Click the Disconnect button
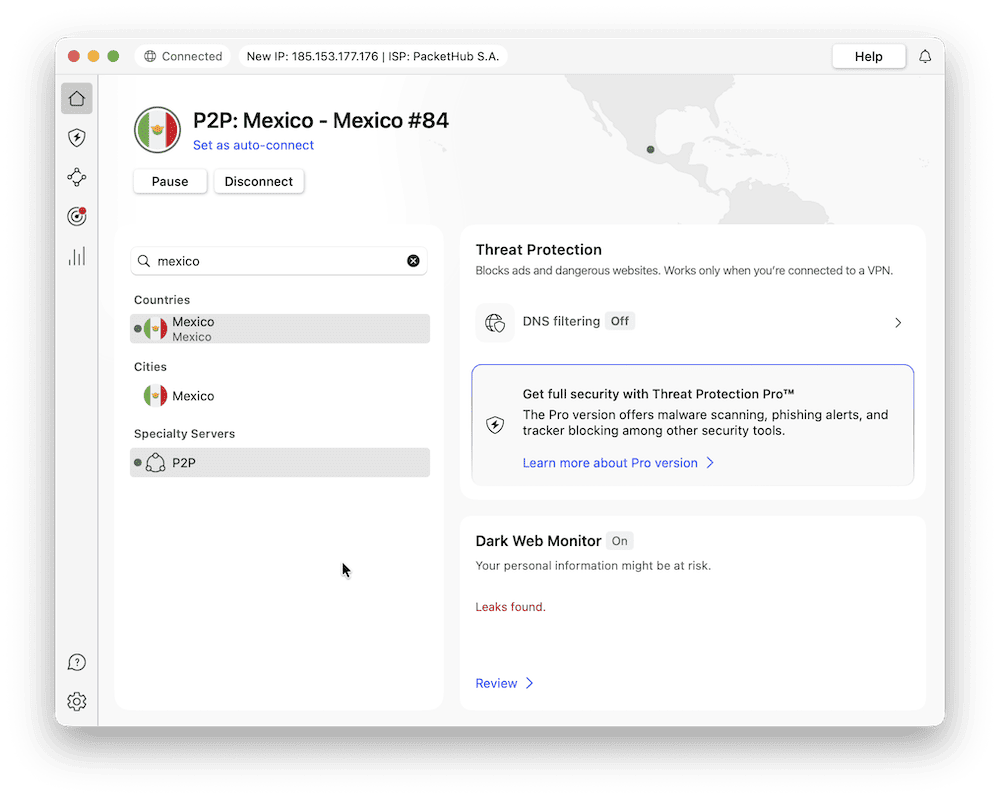Screen dimensions: 1000x799 259,182
